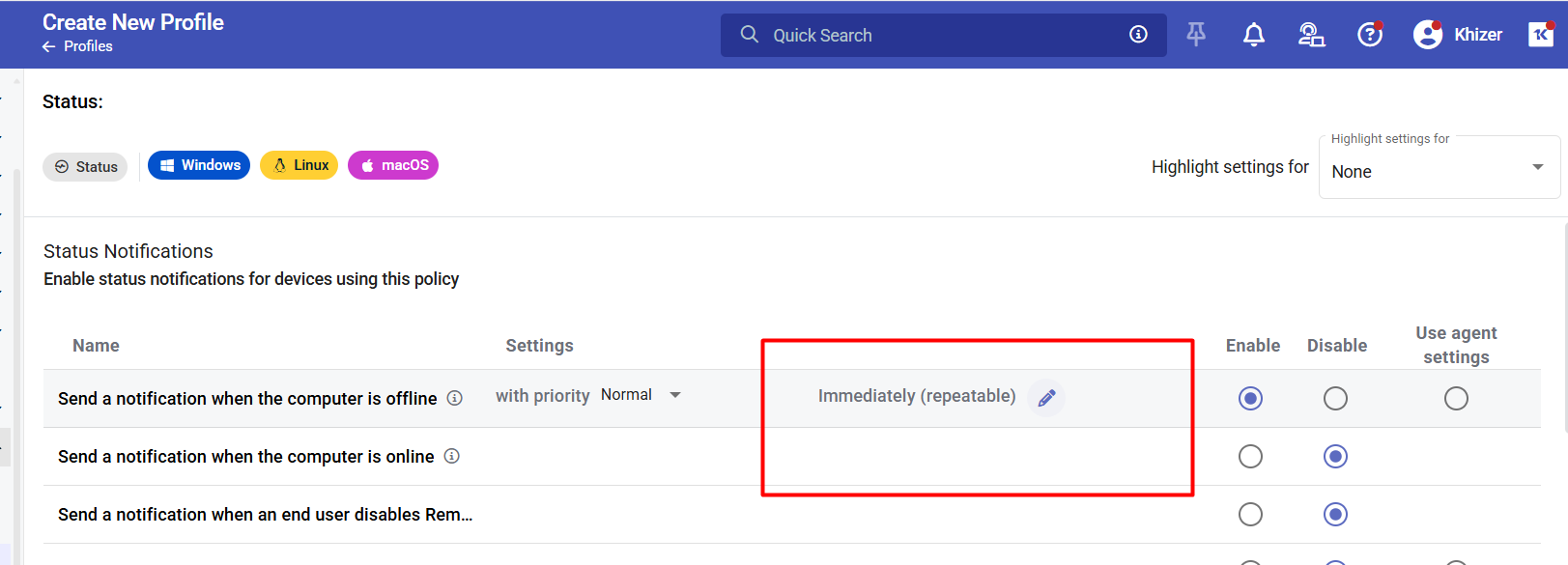Screen dimensions: 1568x565
Task: Click the Khizer user avatar icon
Action: click(x=1427, y=35)
